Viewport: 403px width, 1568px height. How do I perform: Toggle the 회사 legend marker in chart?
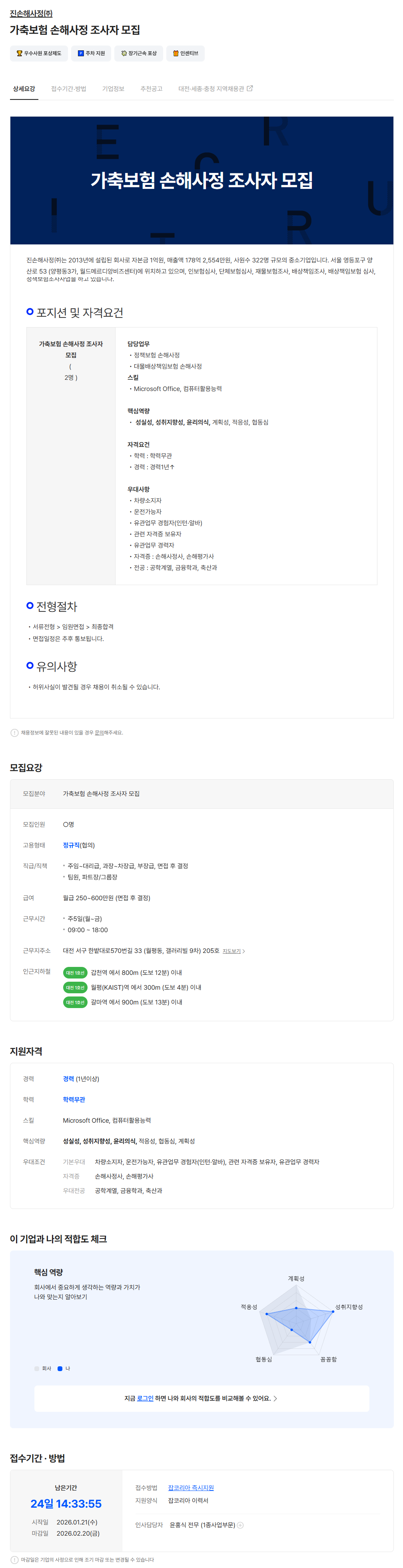click(x=36, y=1369)
